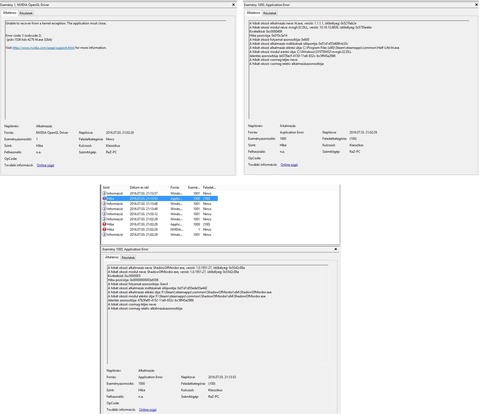Screen dimensions: 480x414
Task: Click the 'Unable to recover from a kernel exception' message
Action: [56, 23]
